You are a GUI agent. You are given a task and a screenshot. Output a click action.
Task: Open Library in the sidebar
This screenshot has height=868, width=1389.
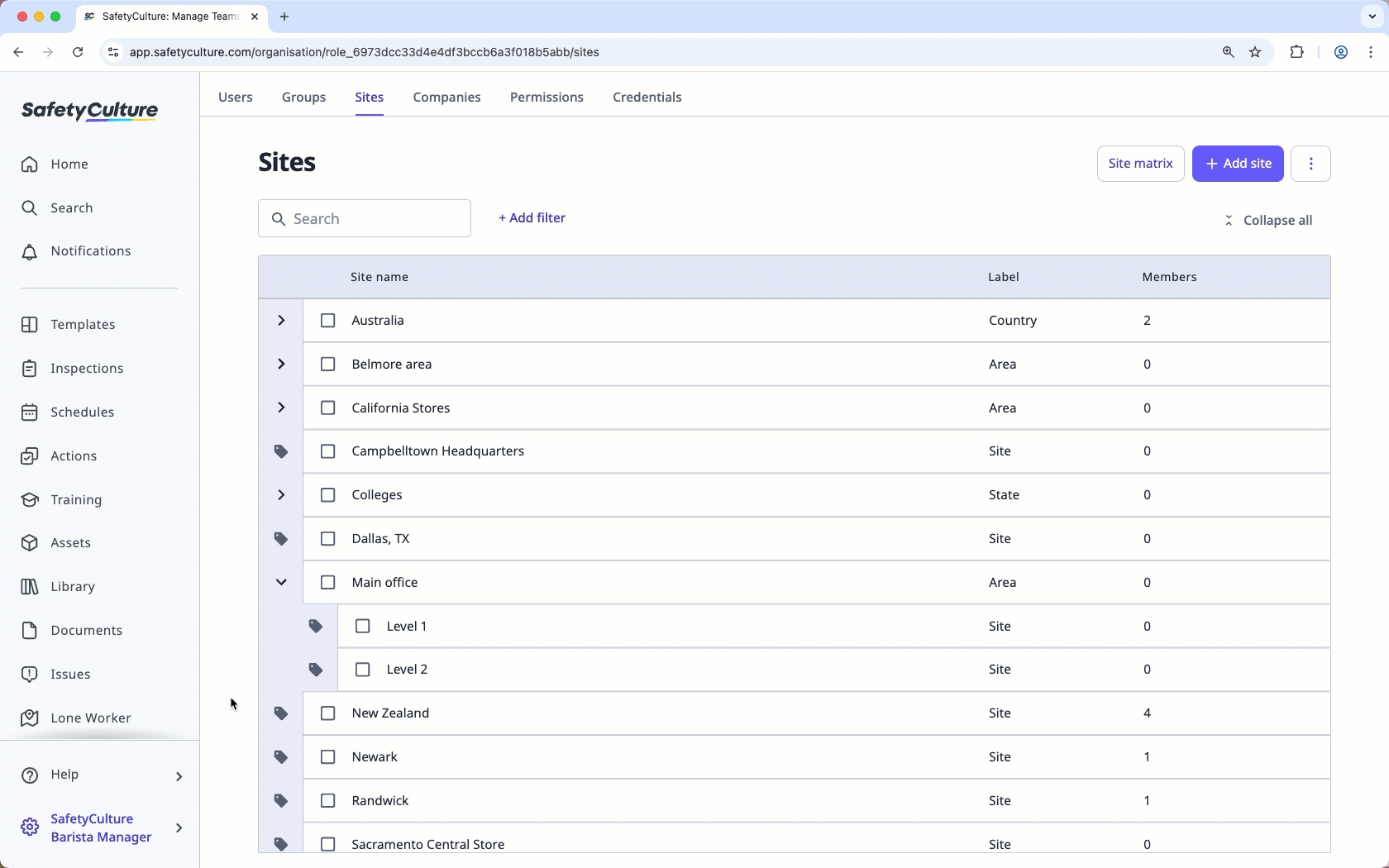(58, 586)
